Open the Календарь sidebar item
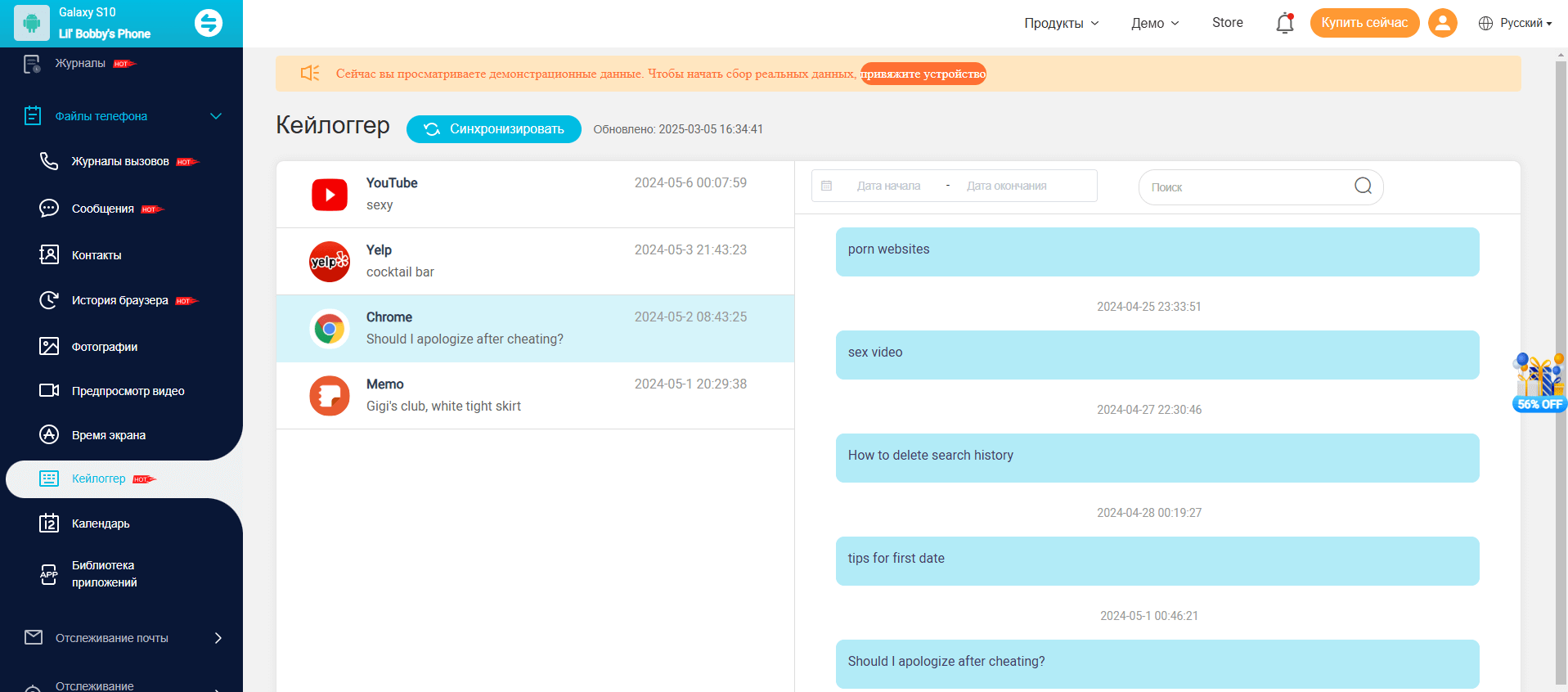Screen dimensions: 1568x692 click(x=101, y=523)
